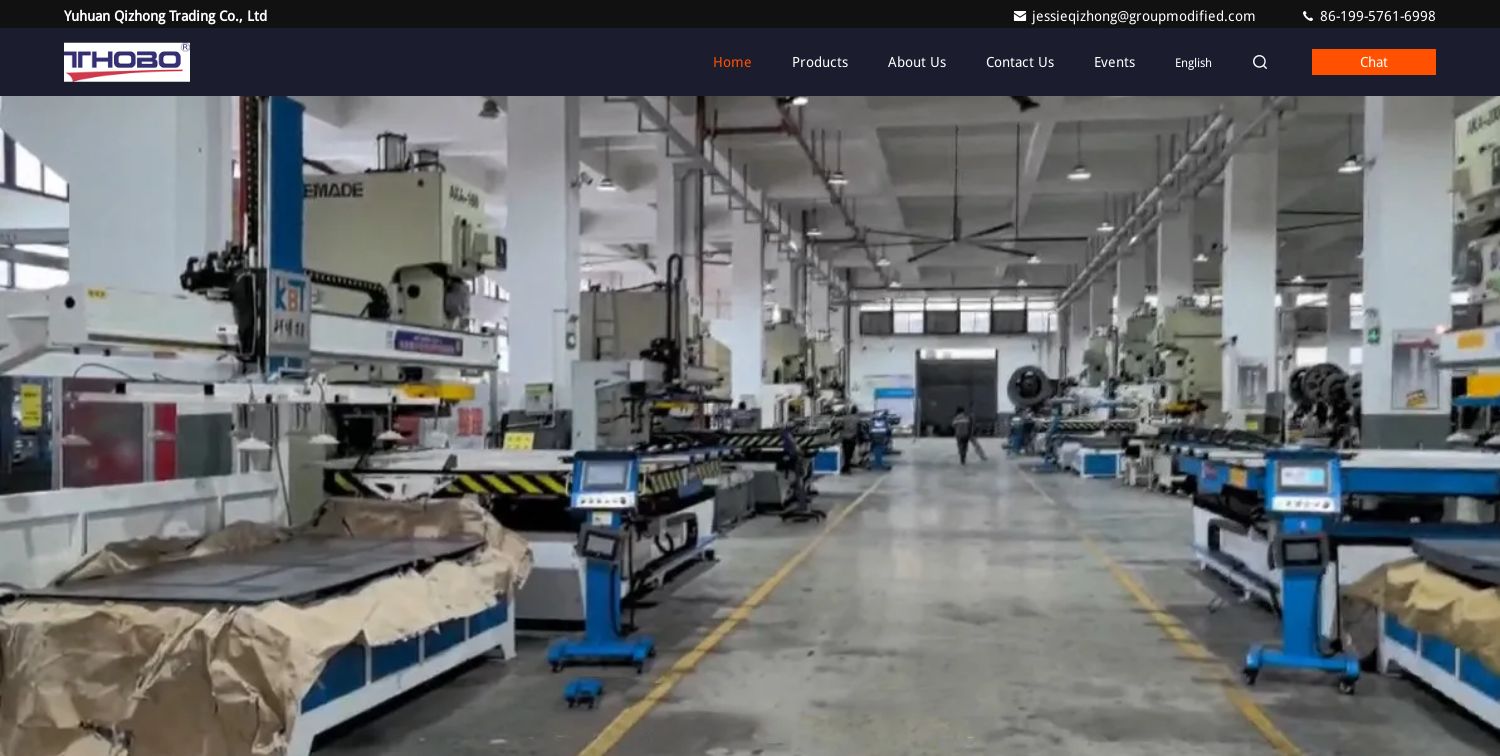Switch to the Home tab
This screenshot has height=756, width=1500.
[732, 62]
